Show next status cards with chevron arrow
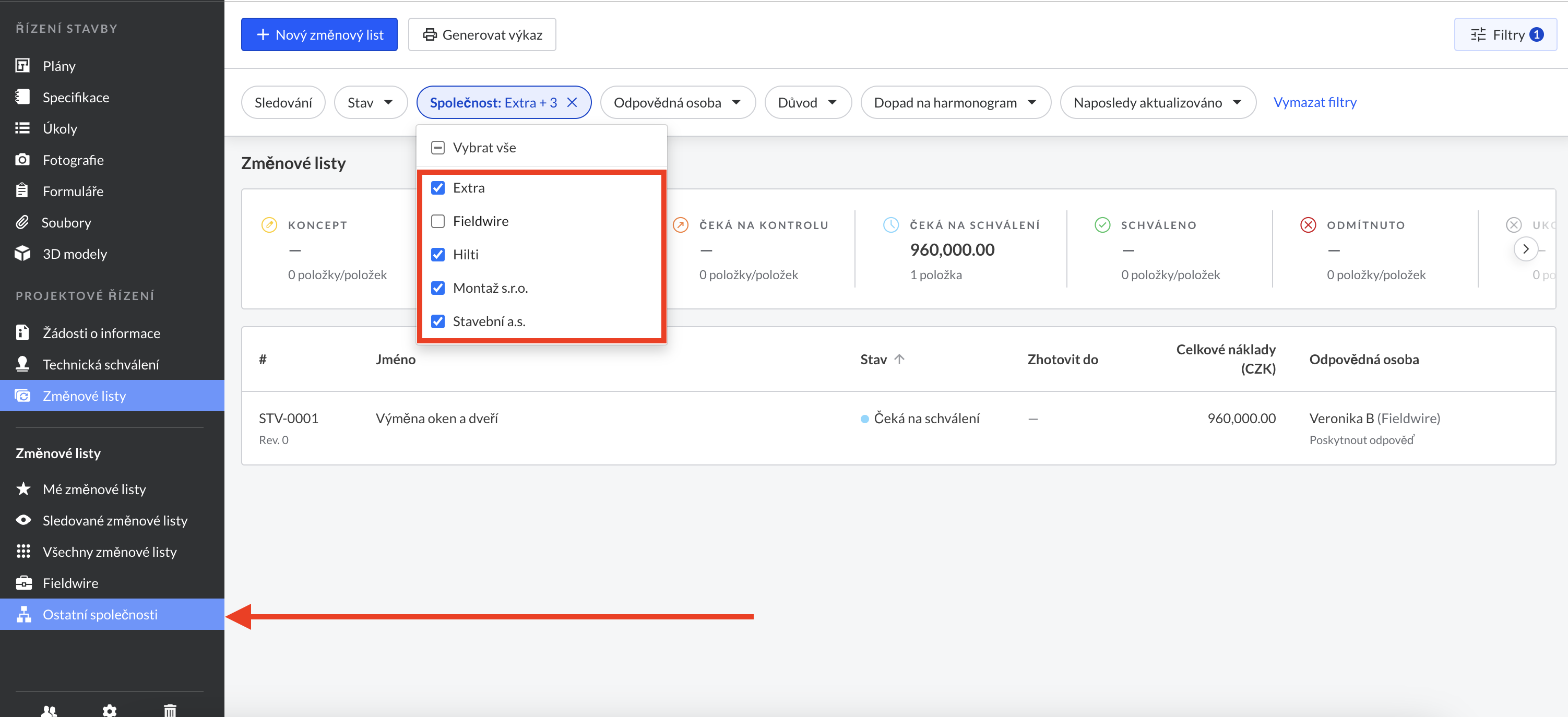The width and height of the screenshot is (1568, 717). [x=1525, y=249]
